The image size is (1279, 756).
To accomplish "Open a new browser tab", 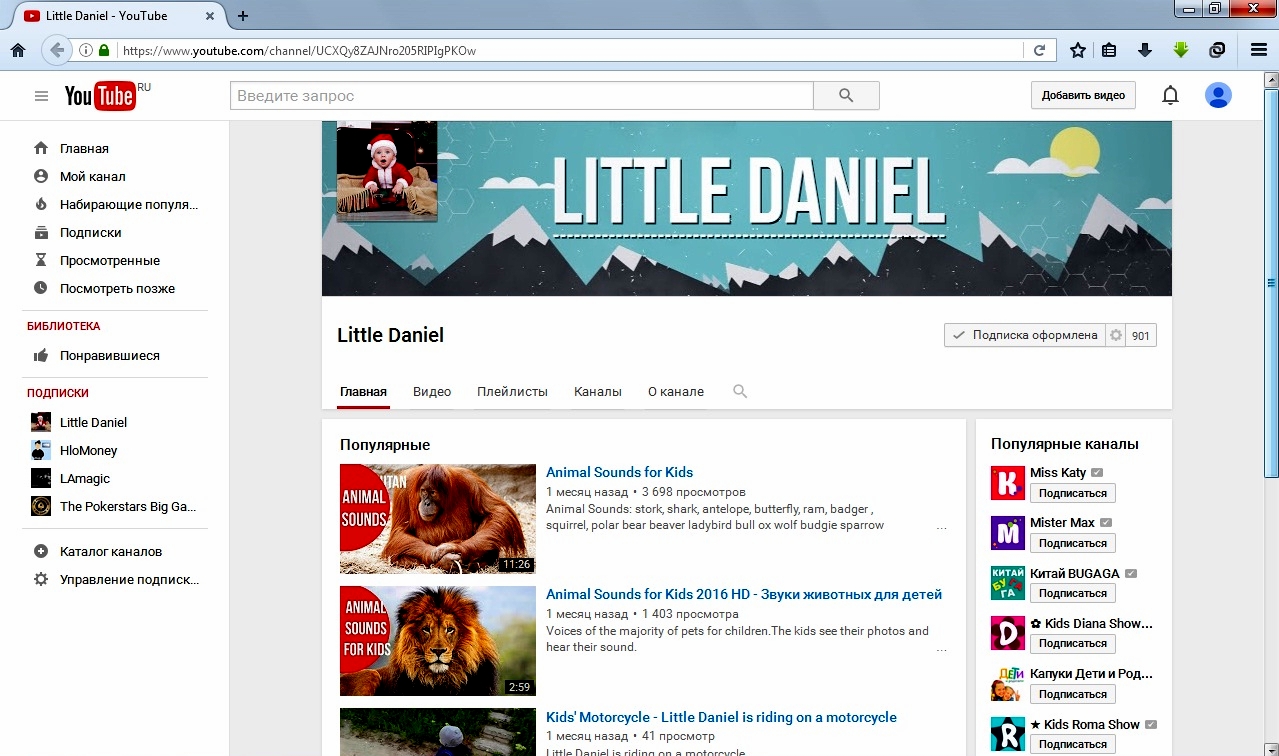I will [x=243, y=16].
